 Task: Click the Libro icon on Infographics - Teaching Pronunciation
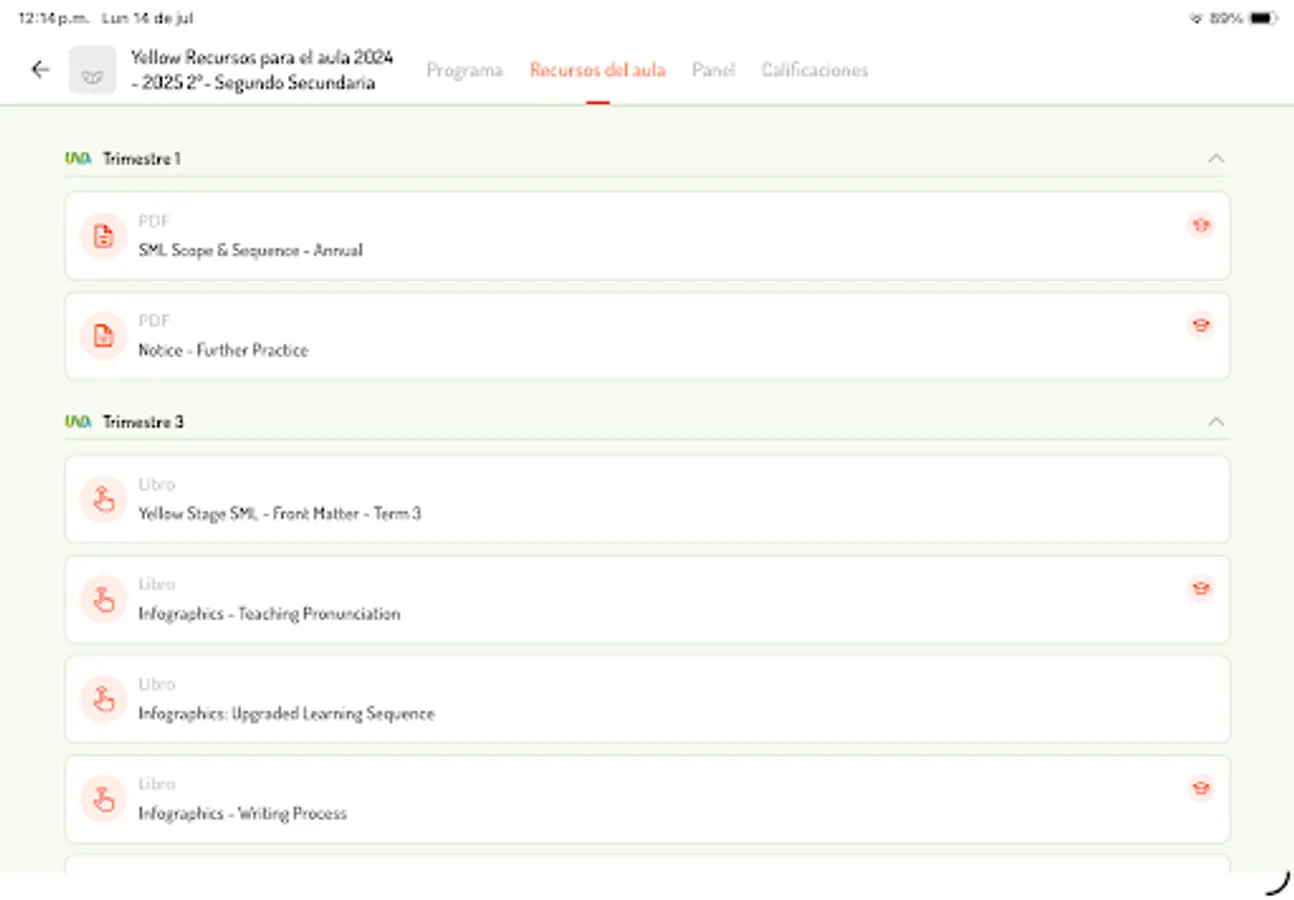[103, 599]
